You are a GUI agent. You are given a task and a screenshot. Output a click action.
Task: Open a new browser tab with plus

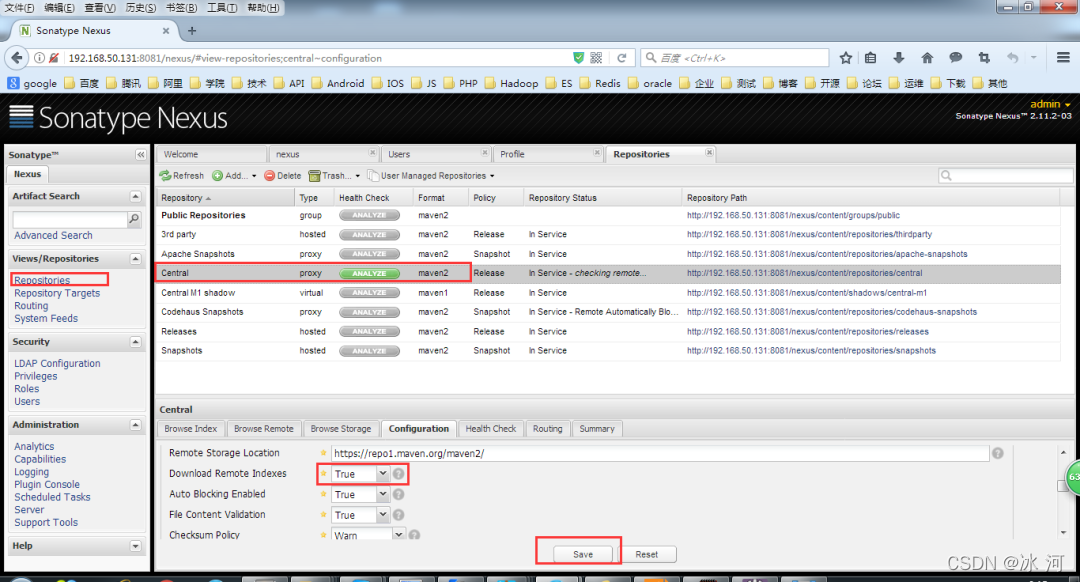point(192,30)
